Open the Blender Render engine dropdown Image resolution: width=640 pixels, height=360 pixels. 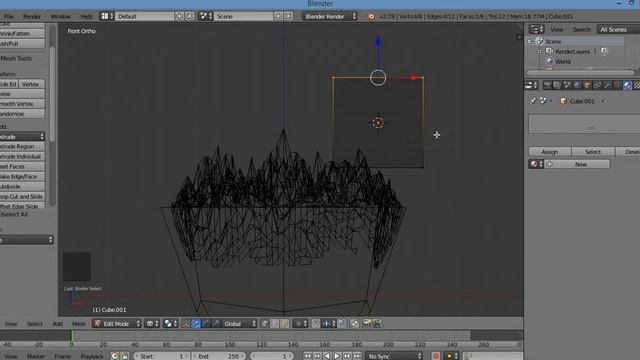coord(330,16)
